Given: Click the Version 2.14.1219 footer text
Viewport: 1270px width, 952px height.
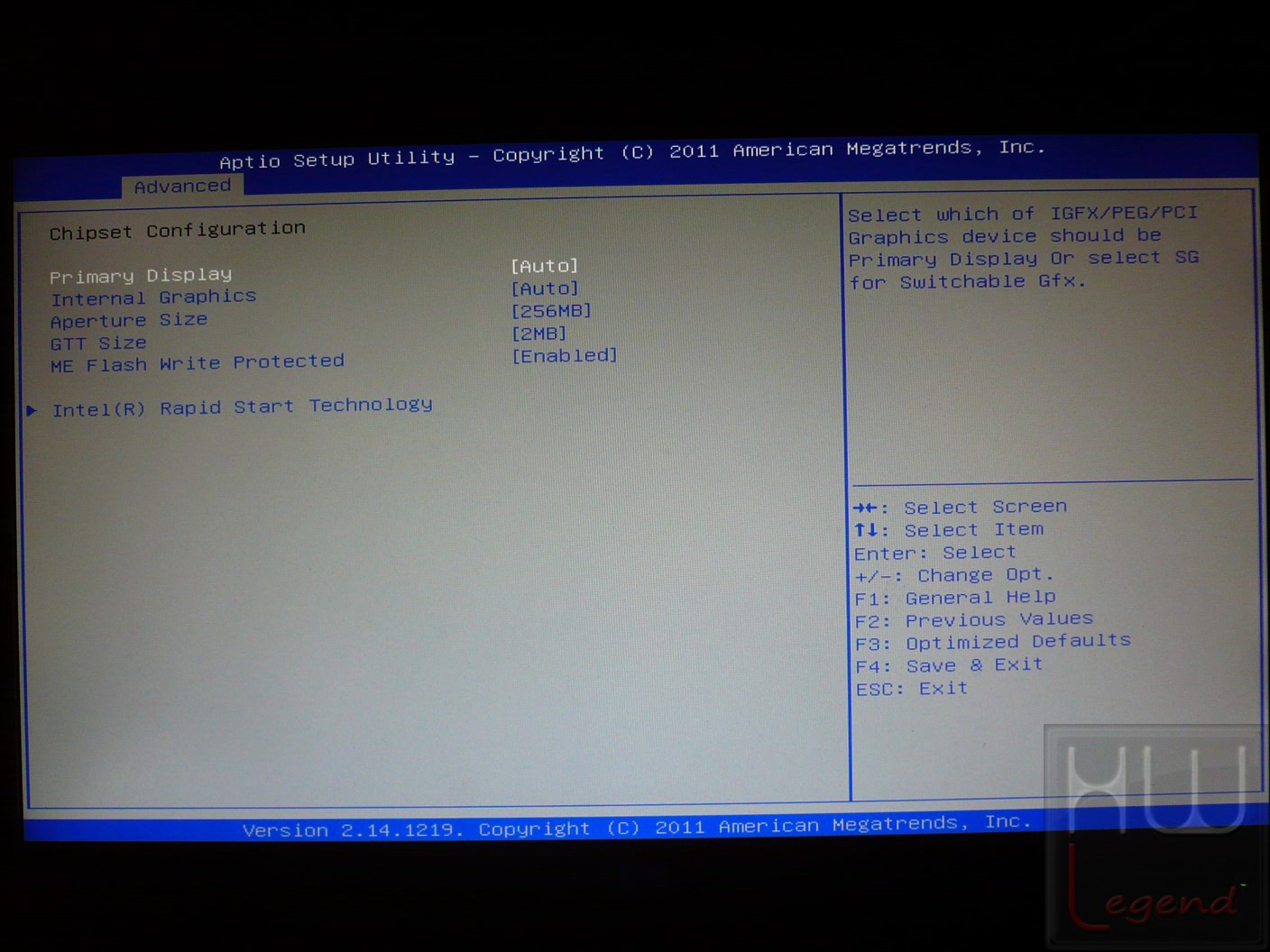Looking at the screenshot, I should click(x=637, y=826).
